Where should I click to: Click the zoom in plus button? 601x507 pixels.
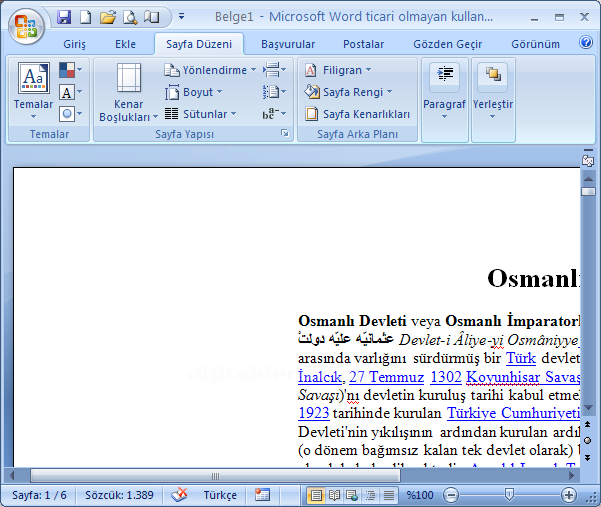coord(569,495)
